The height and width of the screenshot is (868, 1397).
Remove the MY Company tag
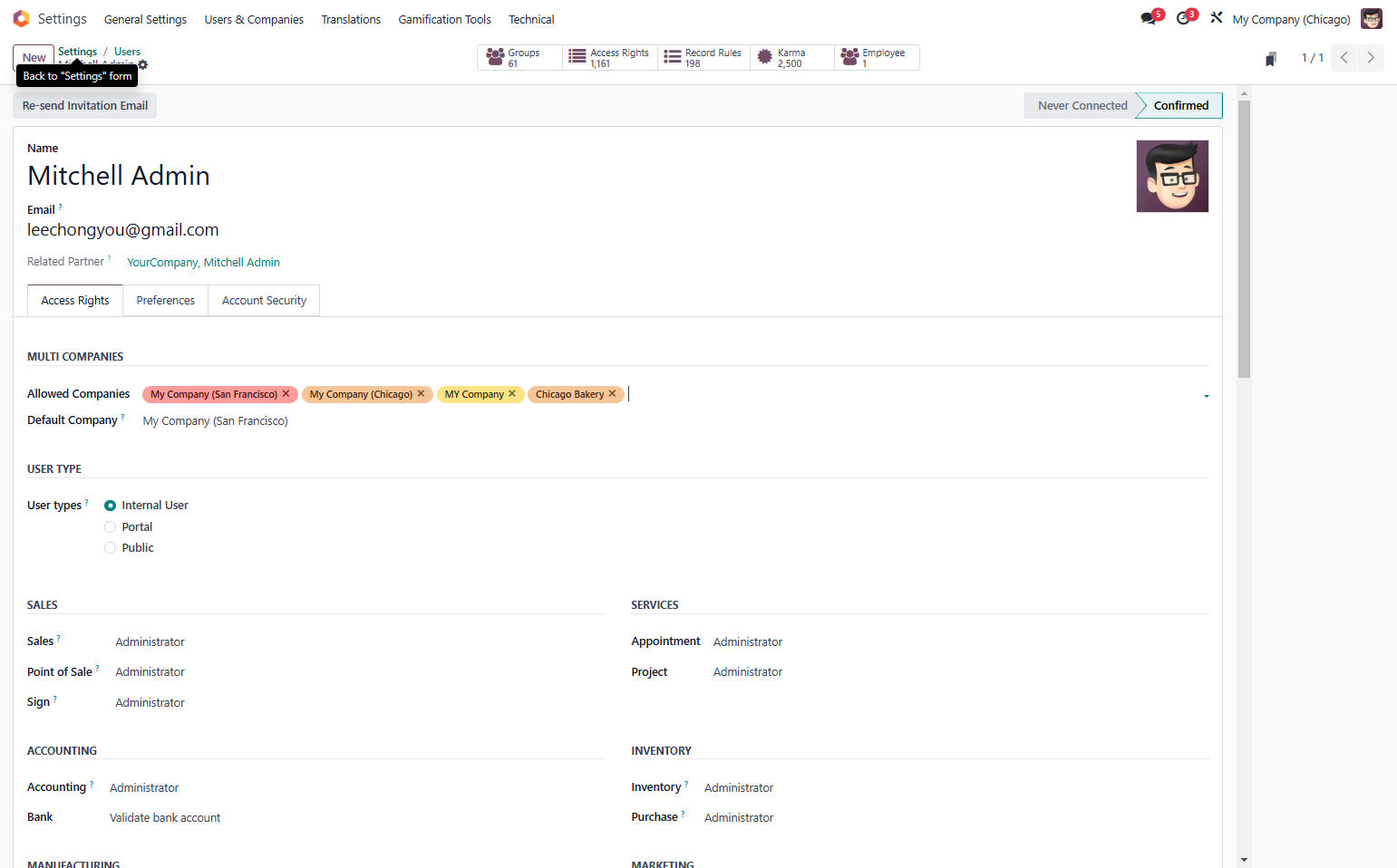(512, 394)
